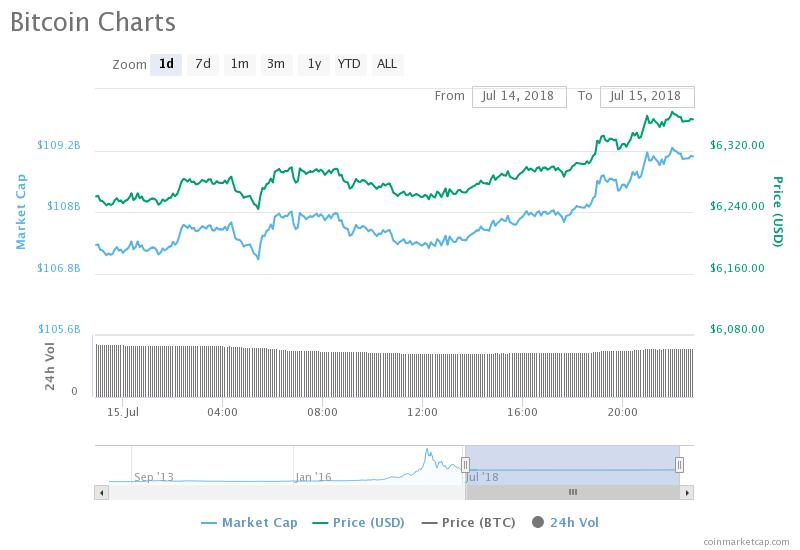
Task: Click the coinmarketcap.com credit link
Action: tap(746, 541)
